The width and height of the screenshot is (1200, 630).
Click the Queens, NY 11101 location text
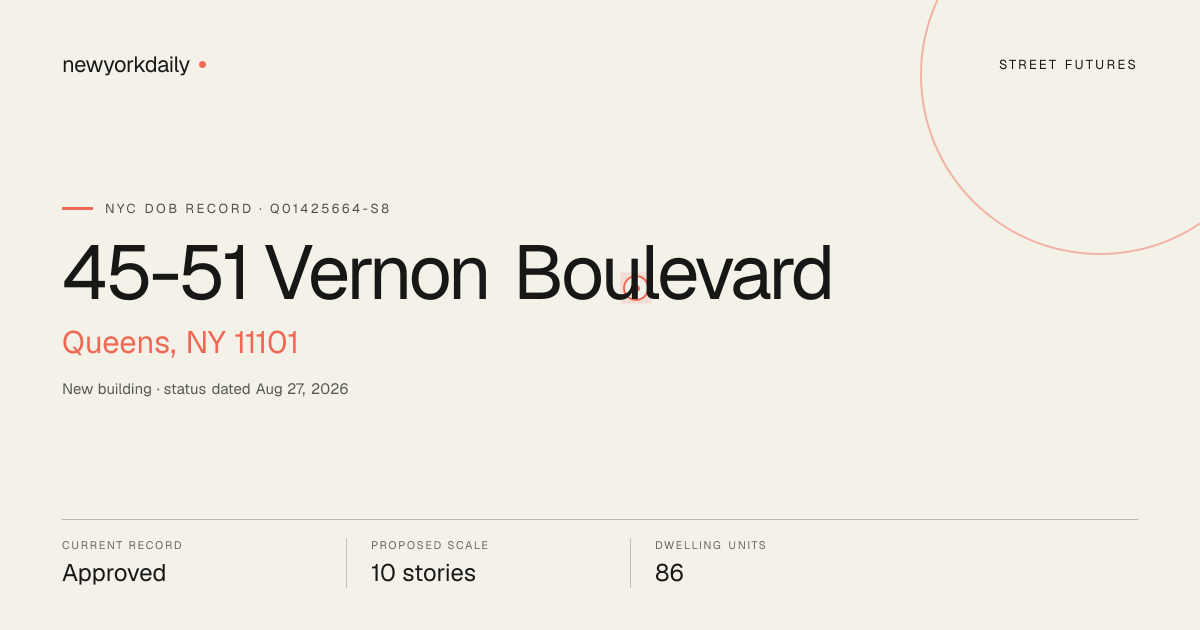180,343
